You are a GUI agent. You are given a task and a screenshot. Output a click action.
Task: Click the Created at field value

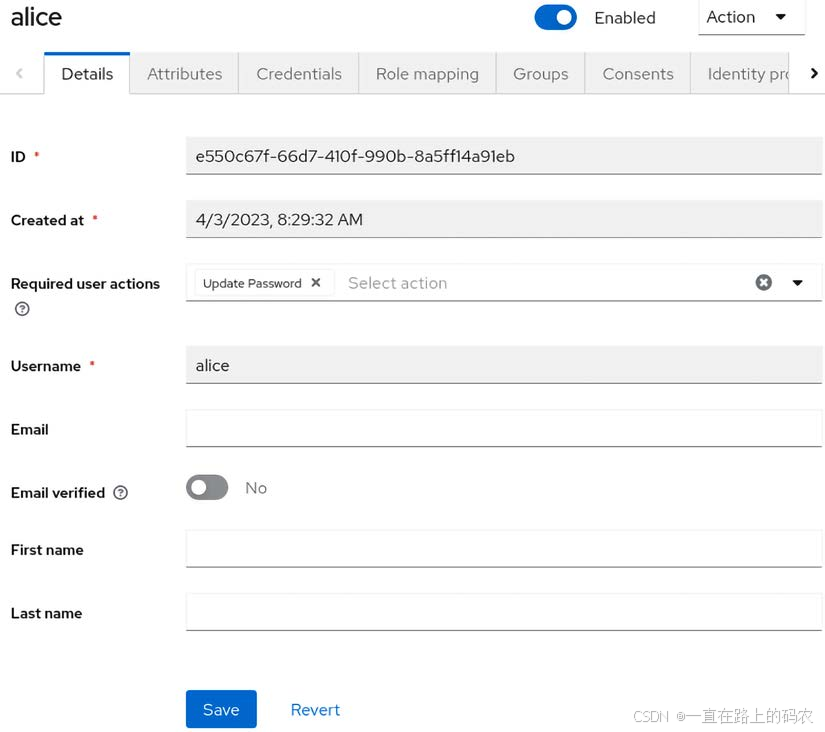[504, 219]
